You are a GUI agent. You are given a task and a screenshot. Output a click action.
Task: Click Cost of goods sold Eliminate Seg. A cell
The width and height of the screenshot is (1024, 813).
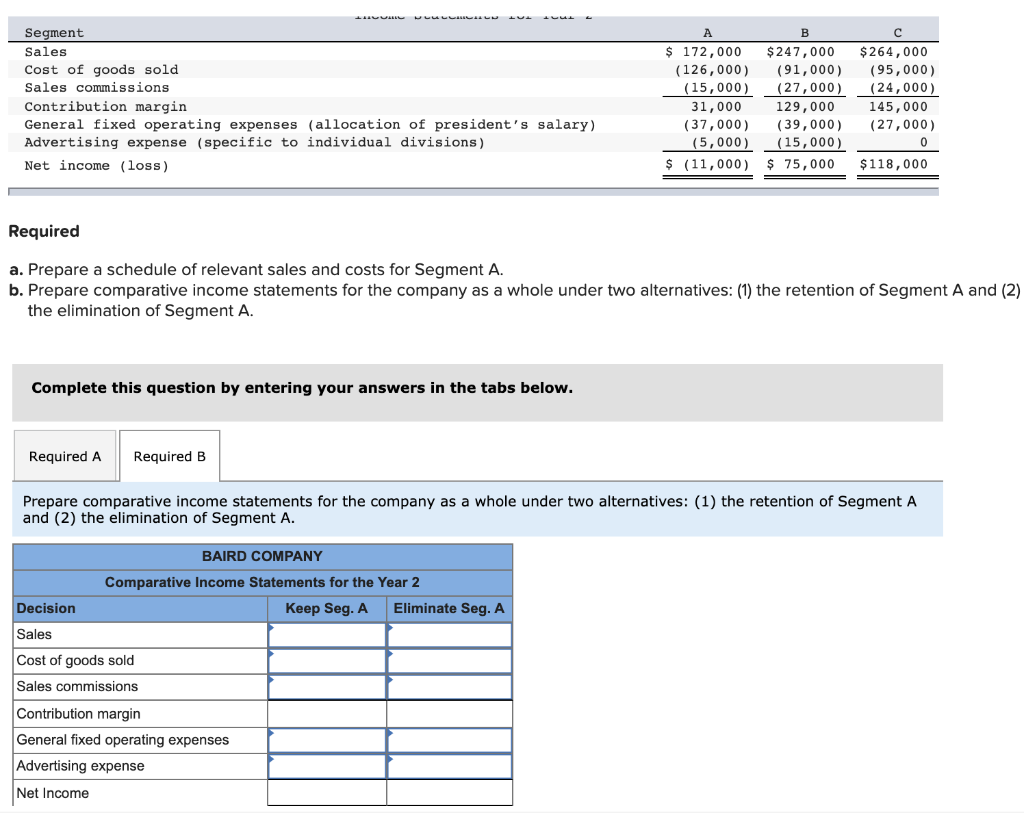[449, 661]
